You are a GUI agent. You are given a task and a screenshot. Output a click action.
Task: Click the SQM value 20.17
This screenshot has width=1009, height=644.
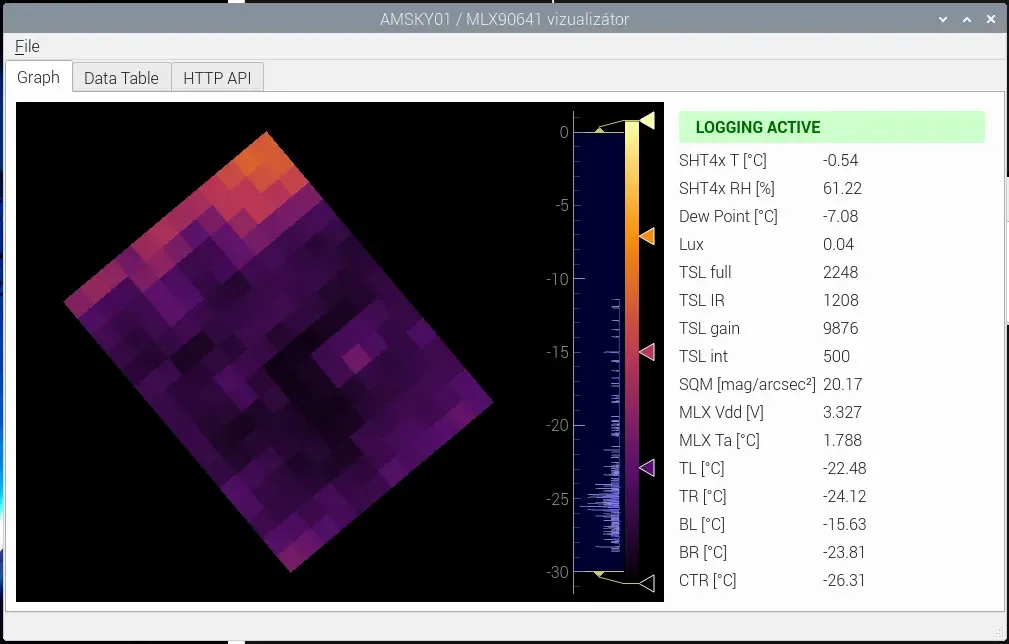(842, 384)
